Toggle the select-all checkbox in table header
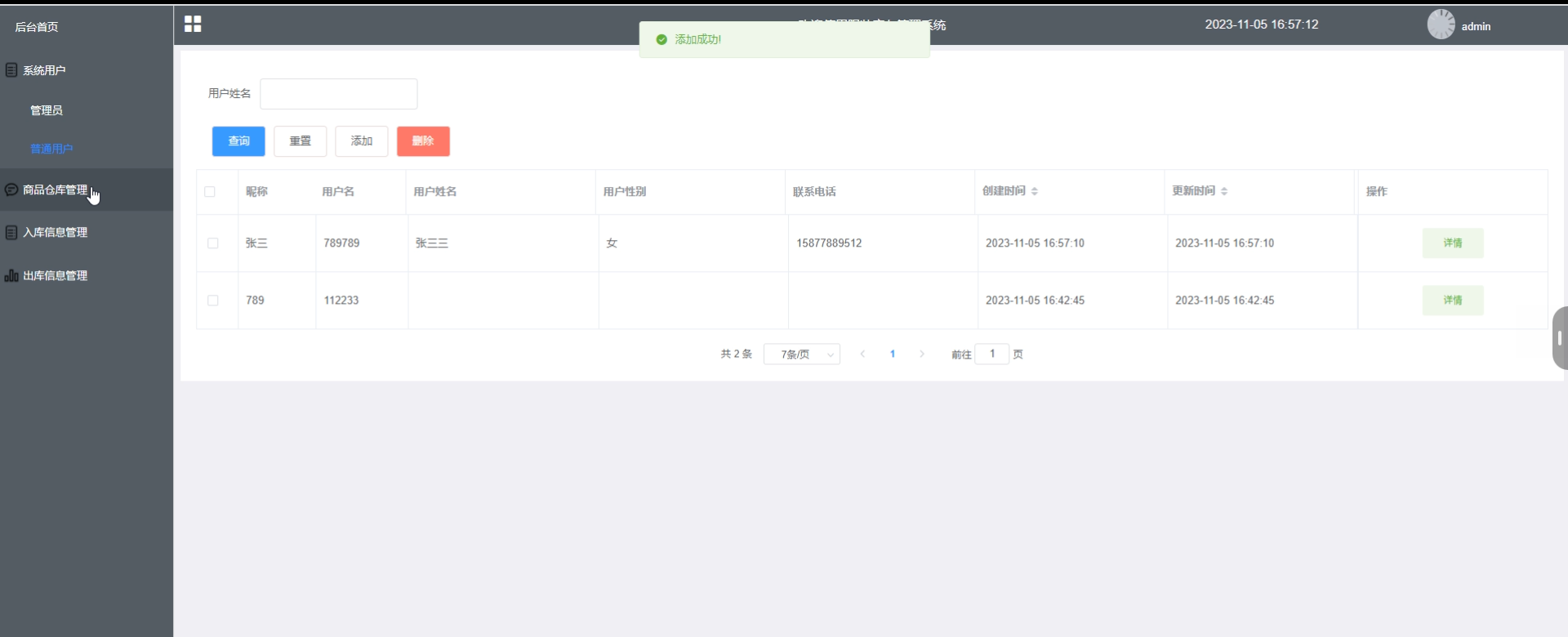 tap(210, 192)
